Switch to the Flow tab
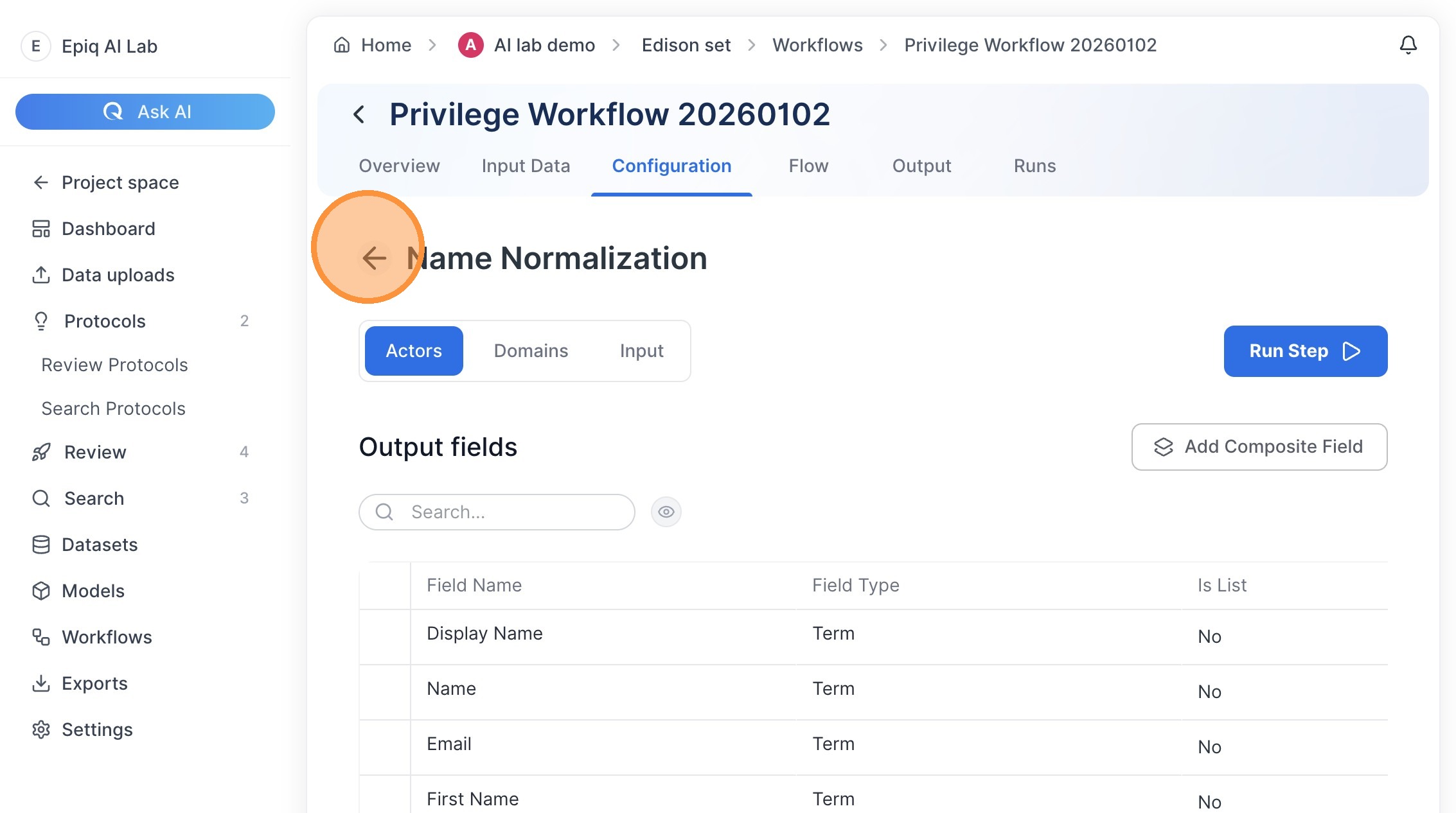This screenshot has height=813, width=1456. click(808, 166)
